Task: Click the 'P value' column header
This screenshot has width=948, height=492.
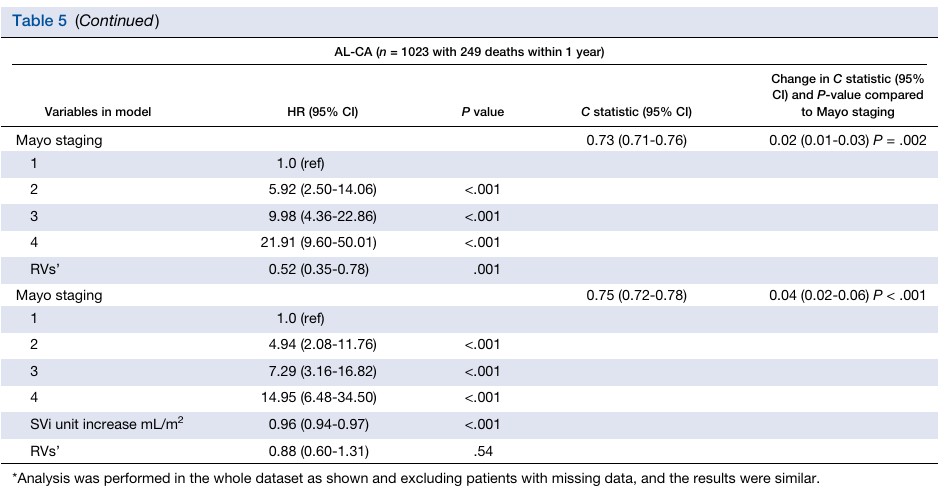Action: pyautogui.click(x=482, y=112)
